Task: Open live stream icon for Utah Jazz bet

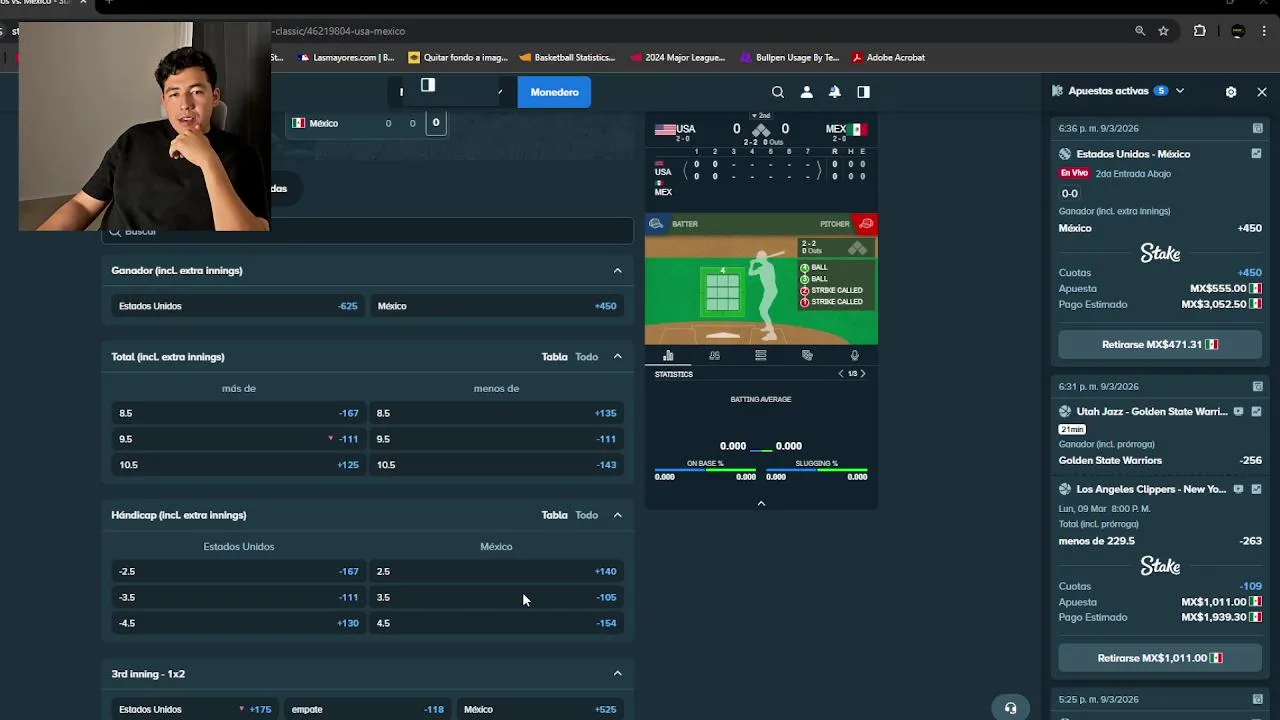Action: tap(1239, 411)
